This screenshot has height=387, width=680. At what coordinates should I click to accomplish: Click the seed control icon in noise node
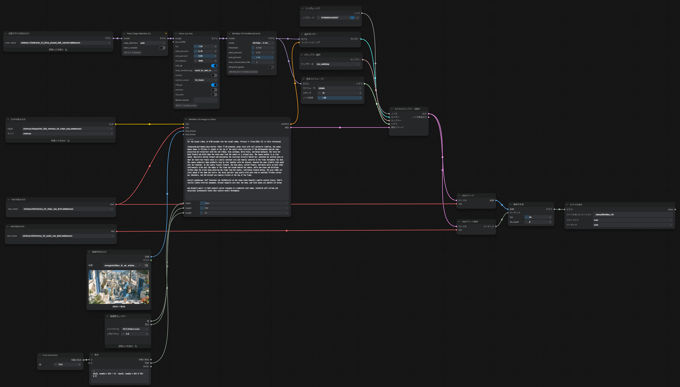(x=353, y=18)
